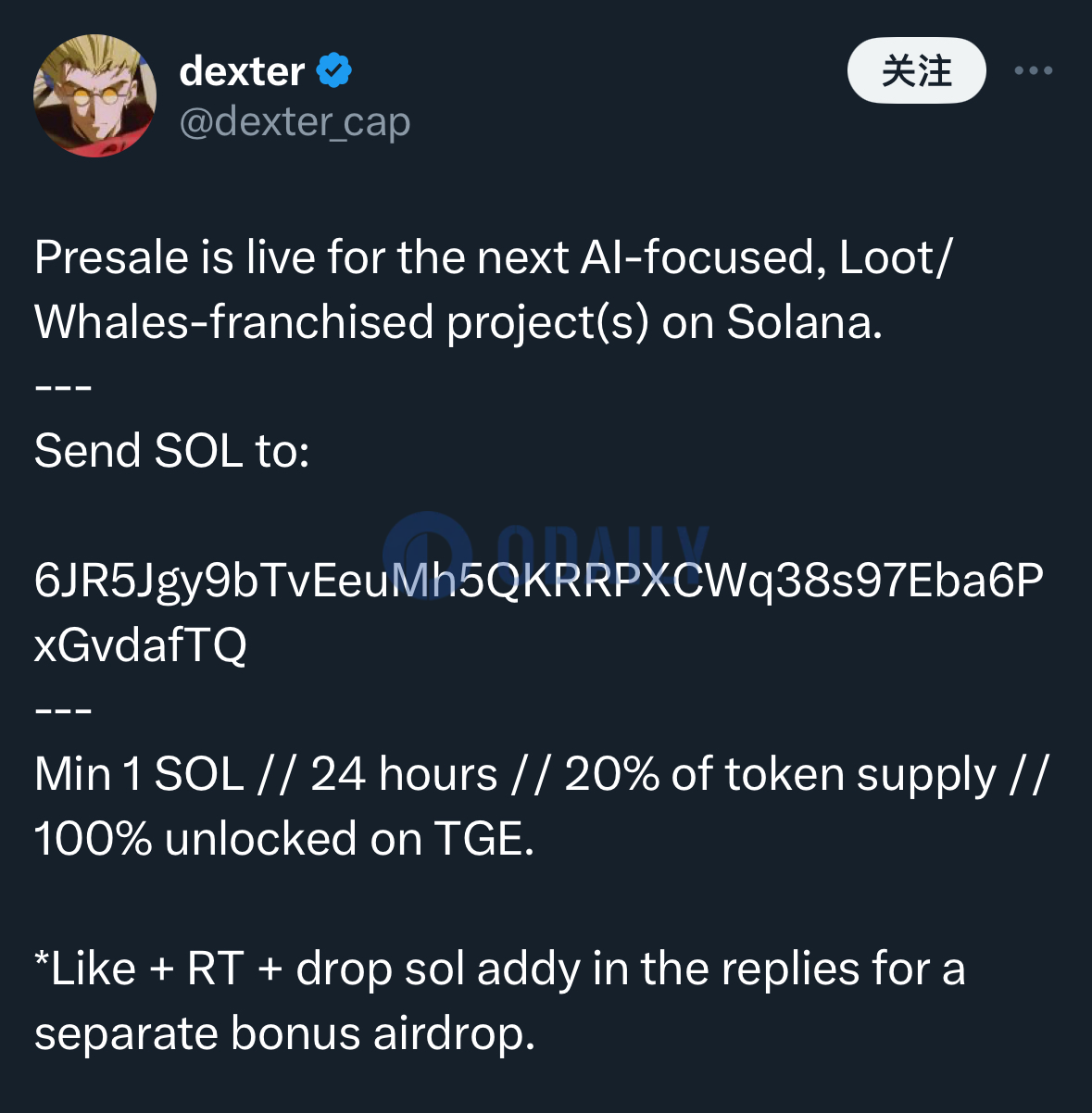Open dexter's profile avatar picture
Image resolution: width=1092 pixels, height=1113 pixels.
pos(94,95)
